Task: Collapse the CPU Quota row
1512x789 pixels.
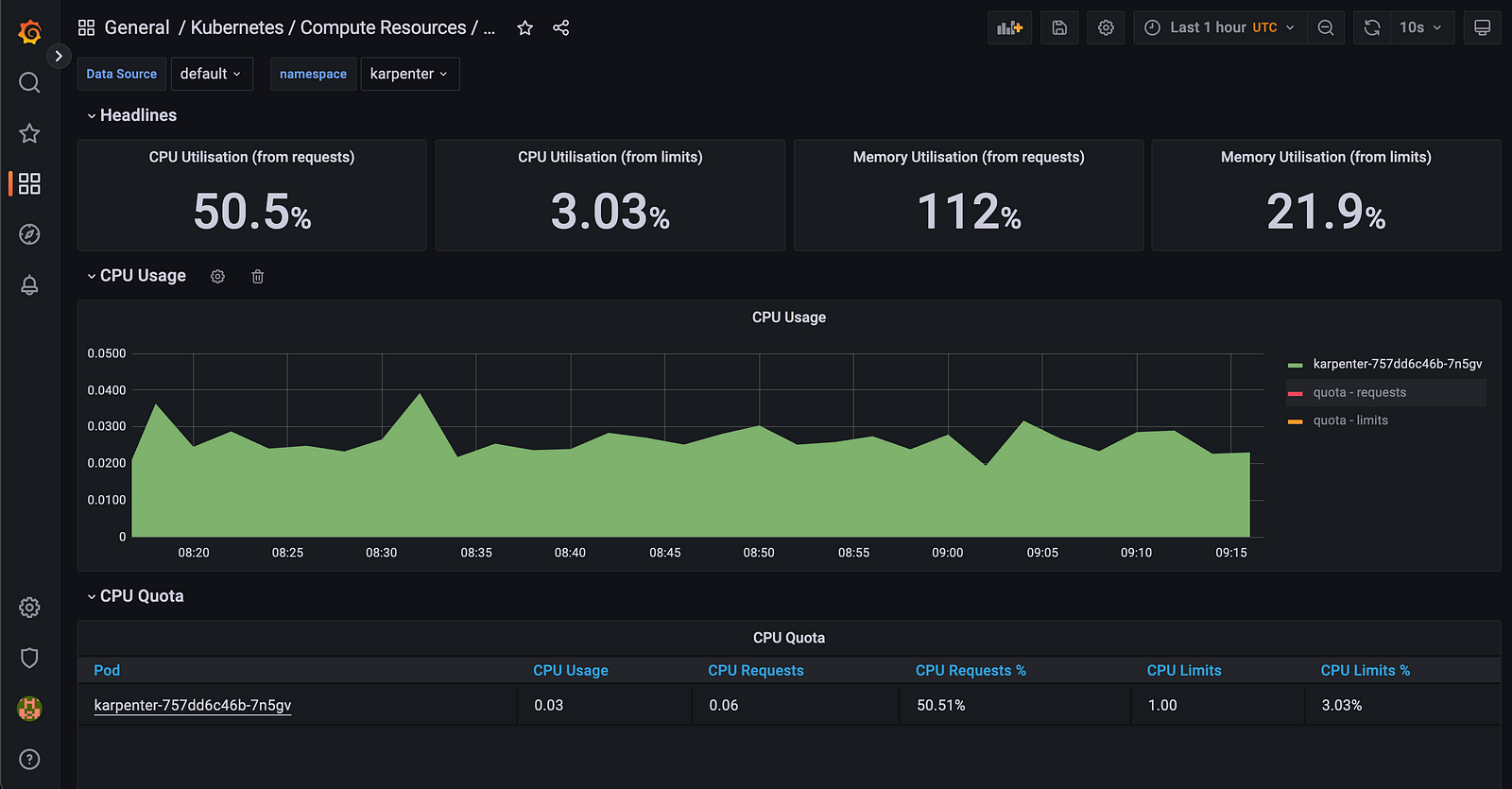Action: coord(135,596)
